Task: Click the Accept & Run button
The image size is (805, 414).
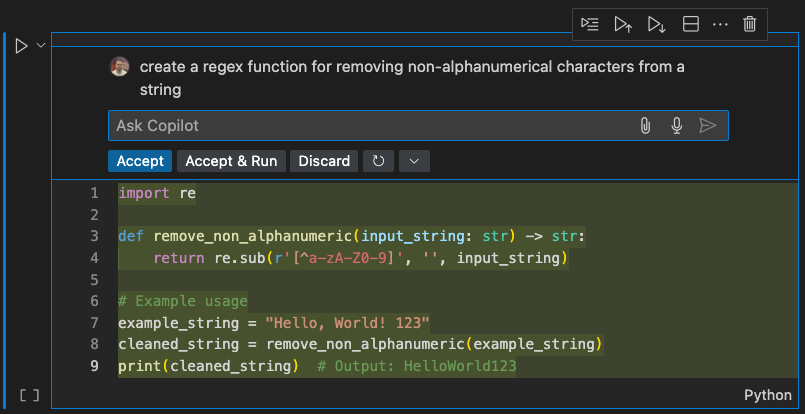Action: point(231,161)
